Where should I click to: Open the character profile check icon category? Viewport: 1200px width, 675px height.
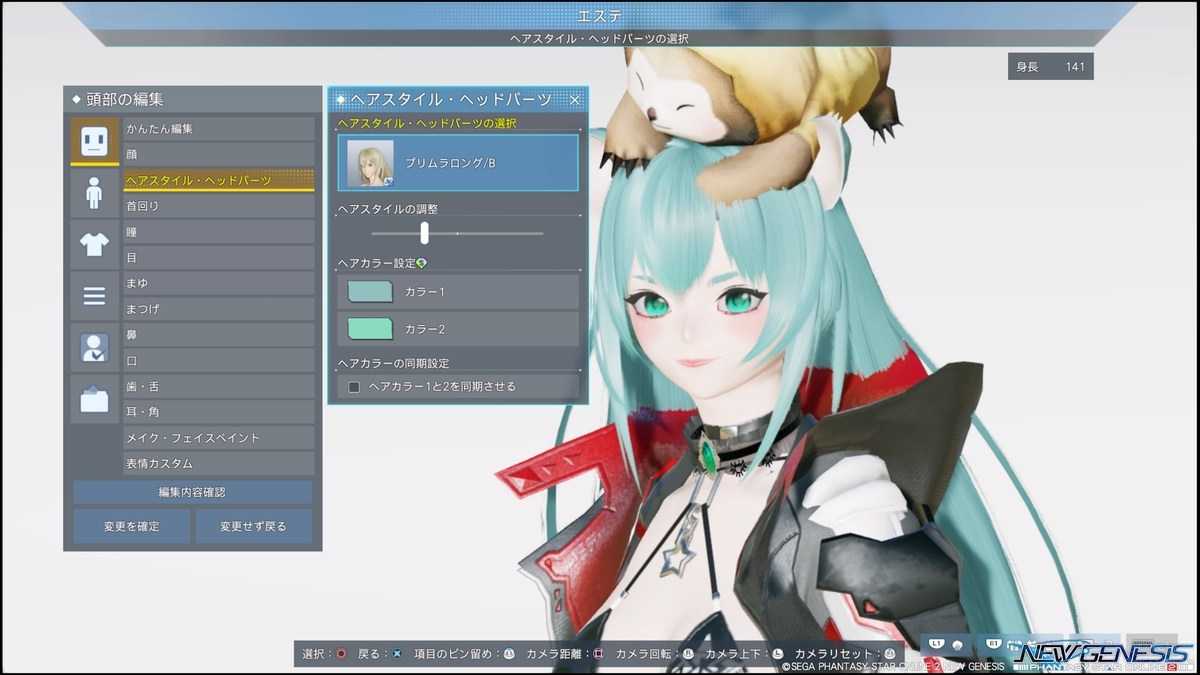coord(94,348)
